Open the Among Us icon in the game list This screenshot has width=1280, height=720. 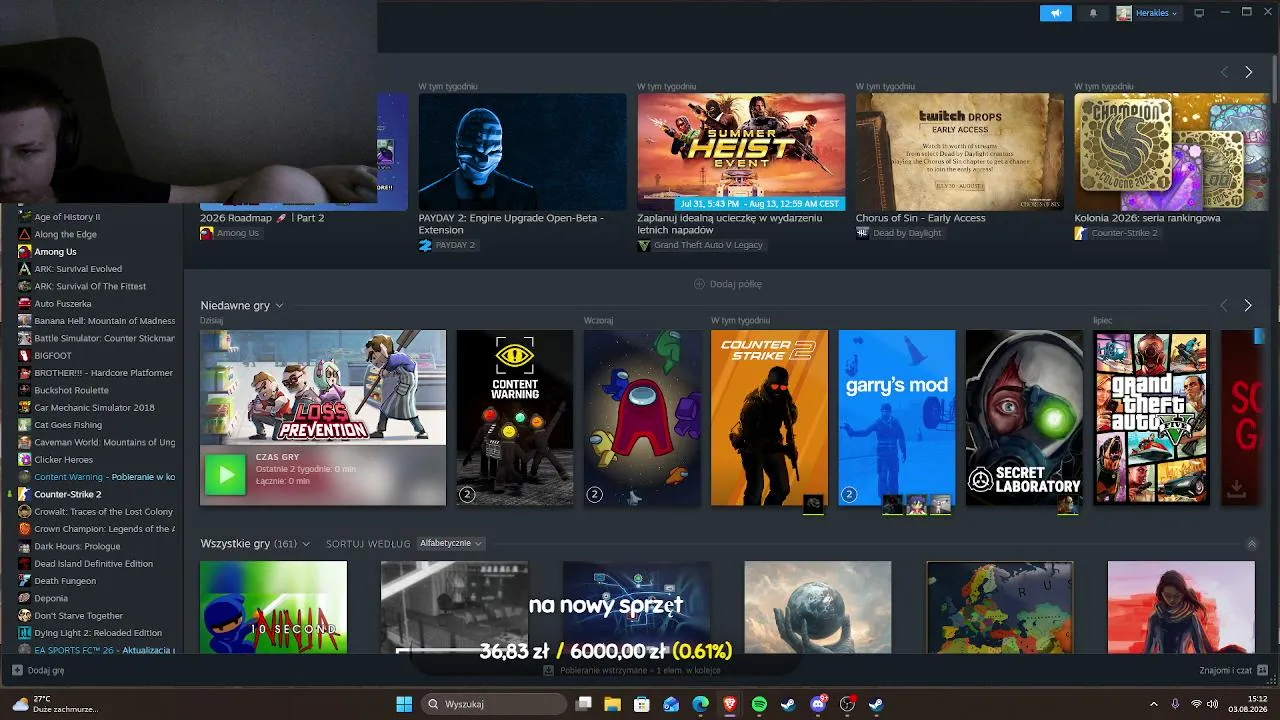25,251
